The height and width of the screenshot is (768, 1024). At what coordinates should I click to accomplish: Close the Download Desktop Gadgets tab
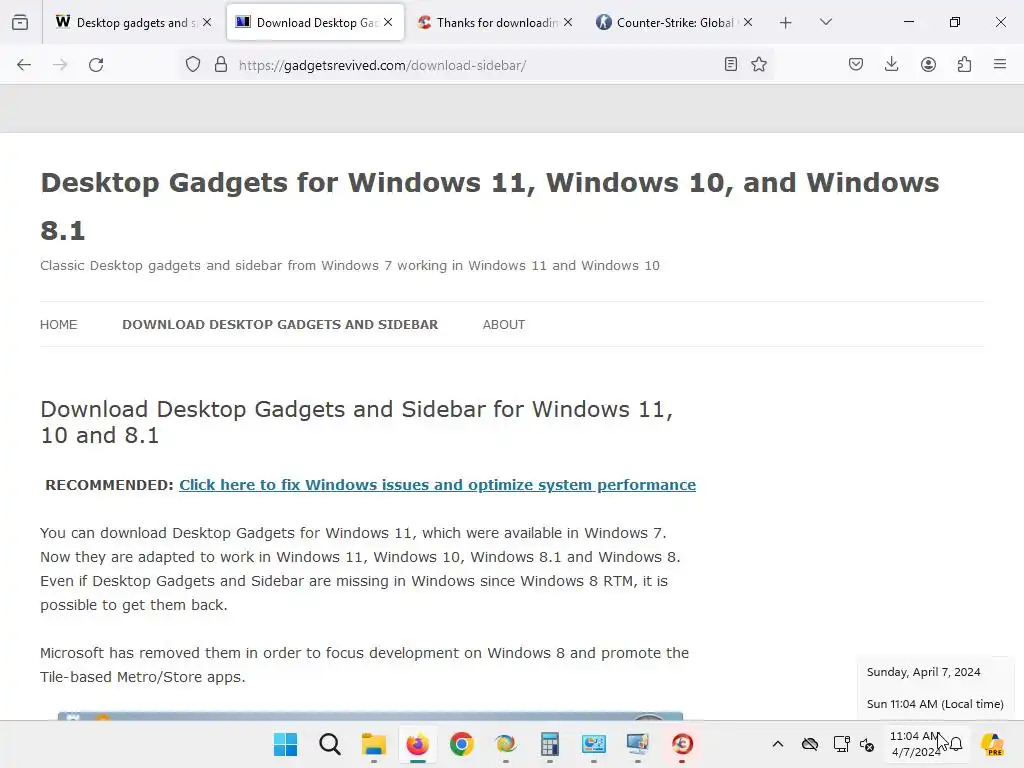389,22
